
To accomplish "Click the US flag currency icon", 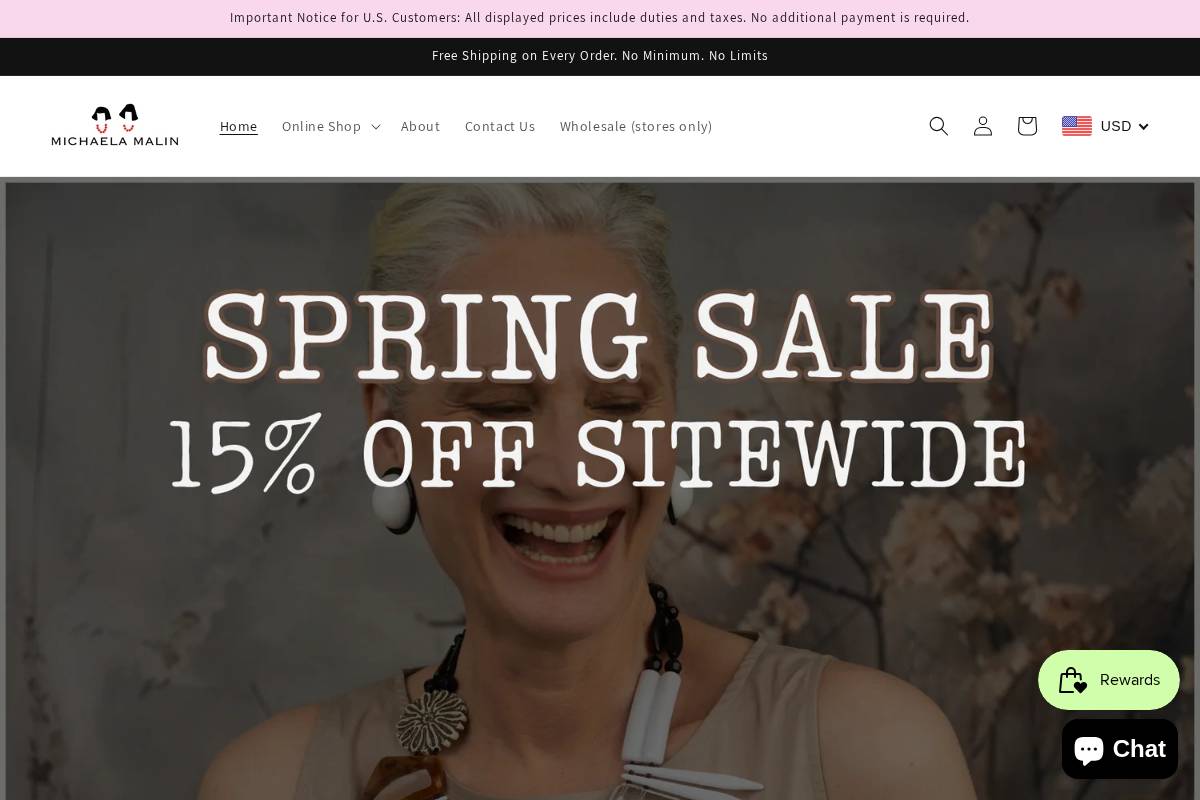I will click(x=1077, y=126).
